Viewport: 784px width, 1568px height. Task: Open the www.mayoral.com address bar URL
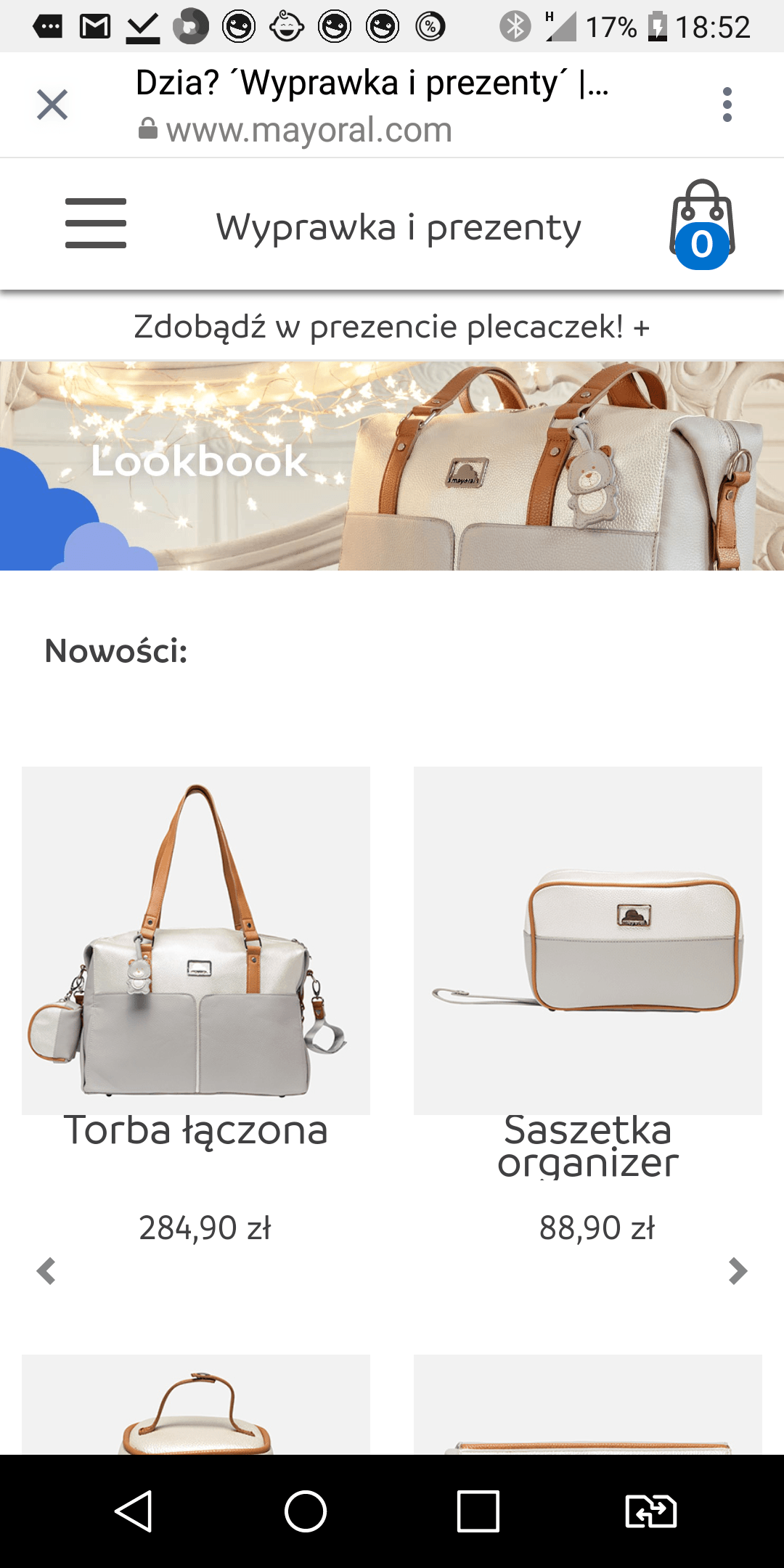309,130
